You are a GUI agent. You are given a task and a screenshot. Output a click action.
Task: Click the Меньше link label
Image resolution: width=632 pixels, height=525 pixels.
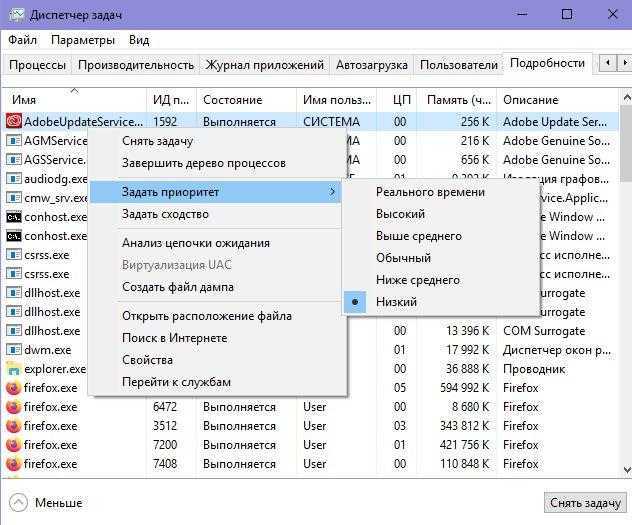[x=58, y=503]
